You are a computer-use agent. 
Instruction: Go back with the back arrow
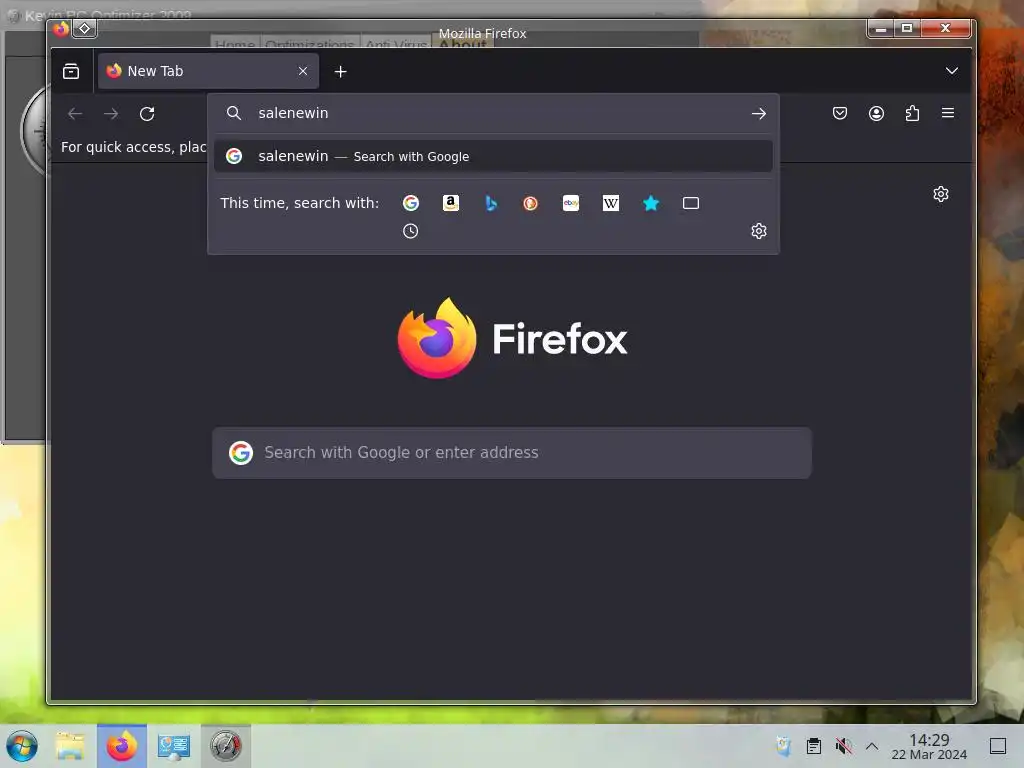pos(75,114)
